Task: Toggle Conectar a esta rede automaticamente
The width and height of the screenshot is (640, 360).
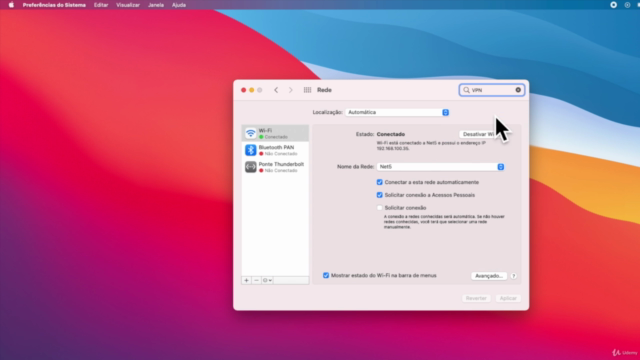Action: 380,182
